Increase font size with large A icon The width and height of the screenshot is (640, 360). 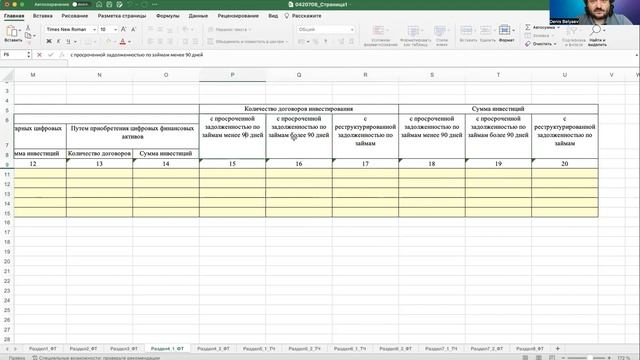click(x=123, y=29)
